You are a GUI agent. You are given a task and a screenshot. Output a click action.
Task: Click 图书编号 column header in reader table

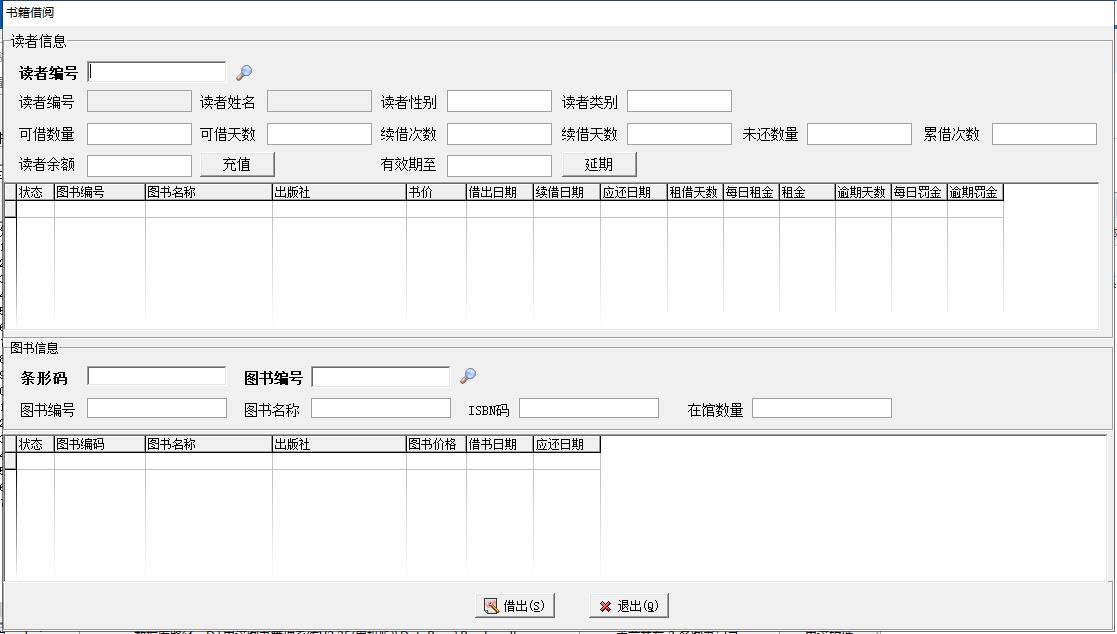tap(100, 192)
